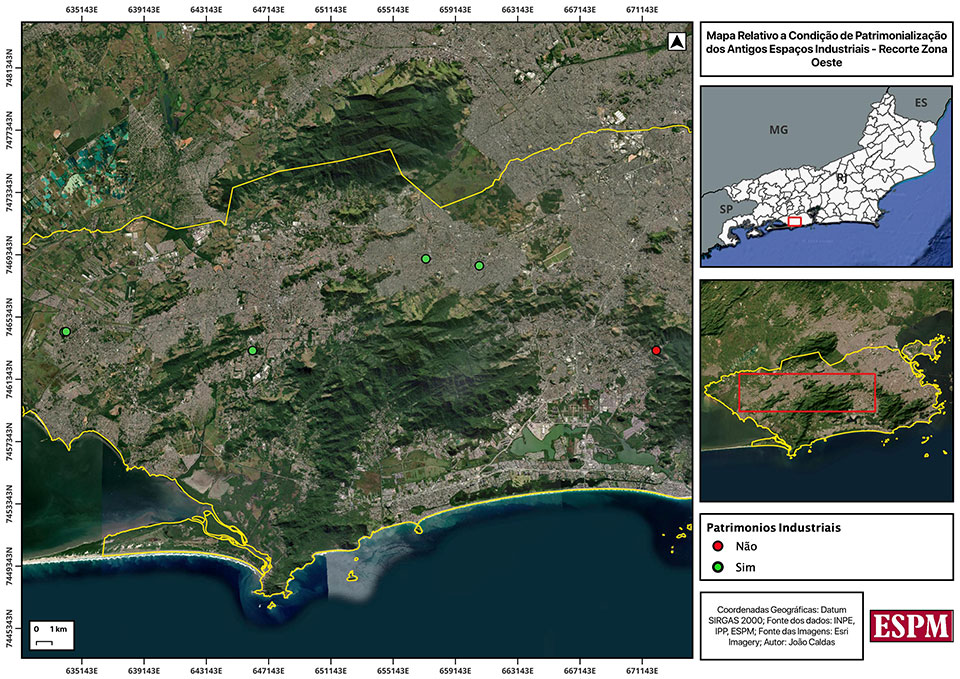The height and width of the screenshot is (679, 960).
Task: Click the 'SP' state label
Action: tap(727, 210)
